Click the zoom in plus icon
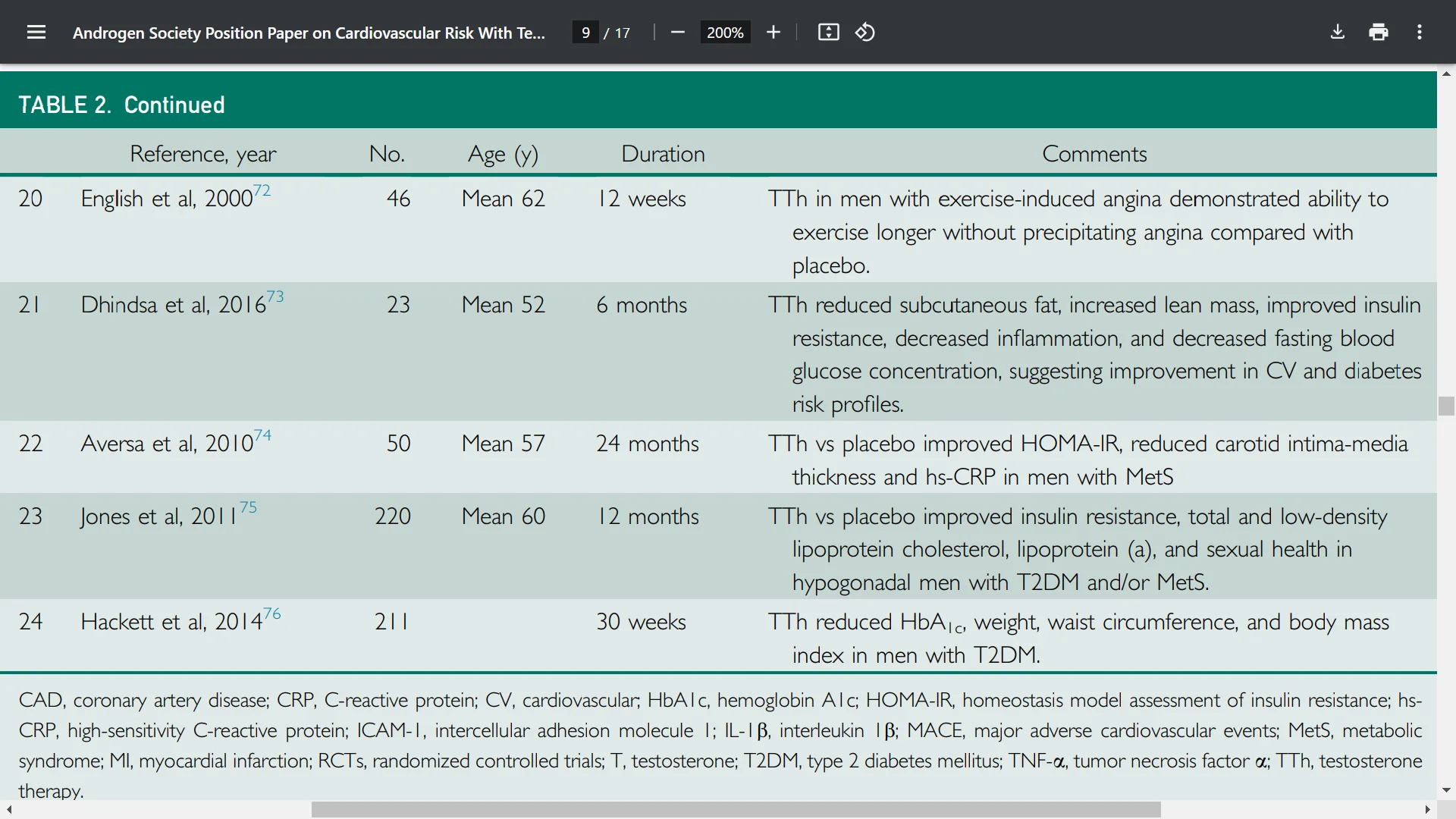Image resolution: width=1456 pixels, height=819 pixels. tap(773, 32)
